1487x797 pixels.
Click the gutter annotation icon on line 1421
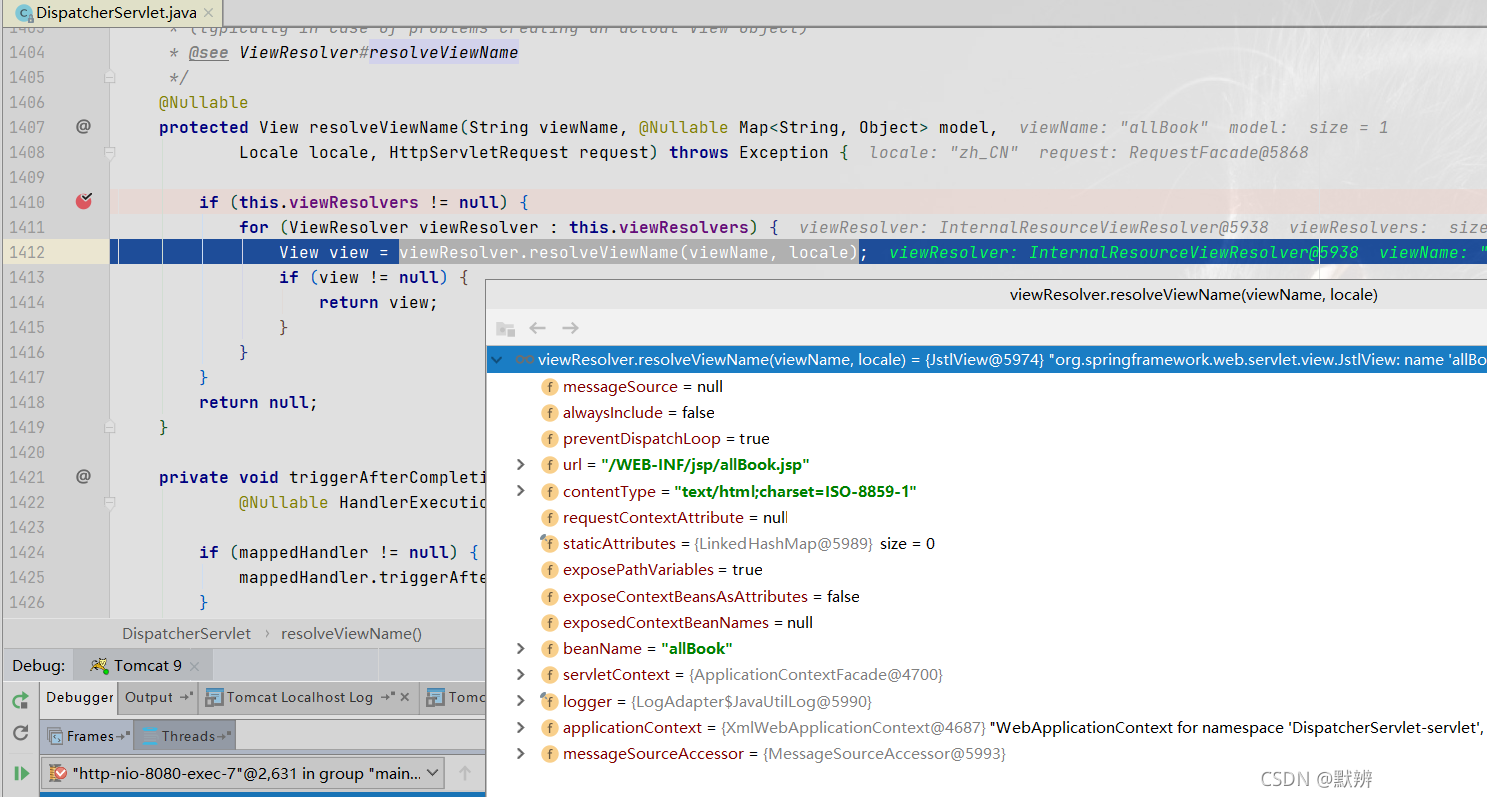[84, 477]
